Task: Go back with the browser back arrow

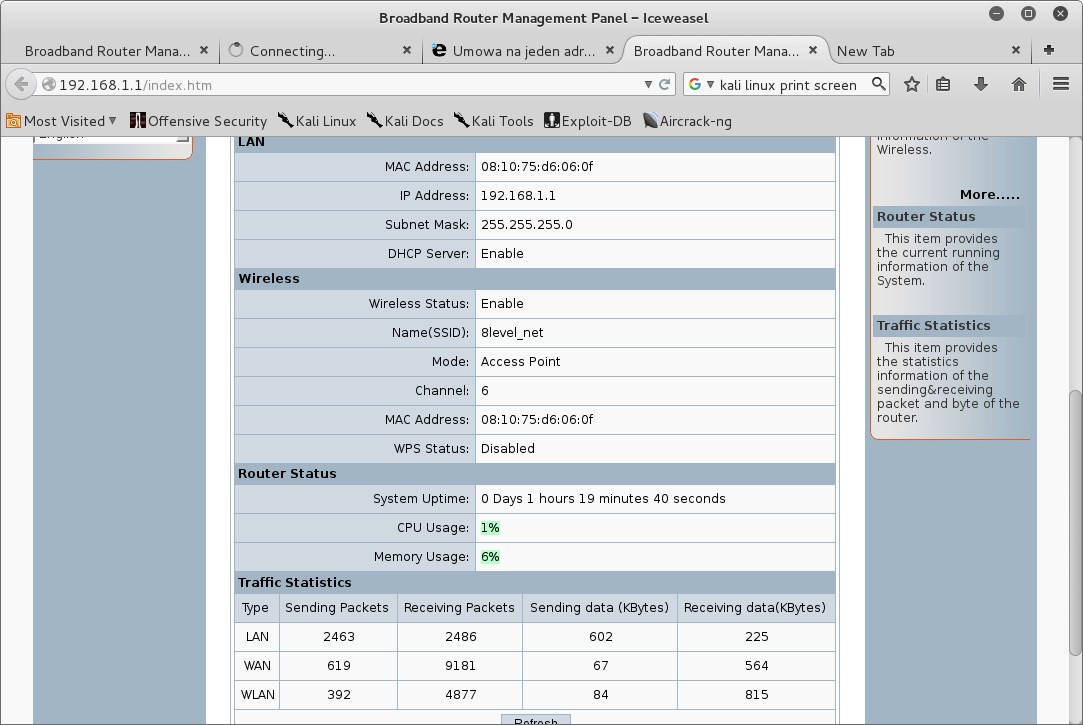Action: (x=21, y=84)
